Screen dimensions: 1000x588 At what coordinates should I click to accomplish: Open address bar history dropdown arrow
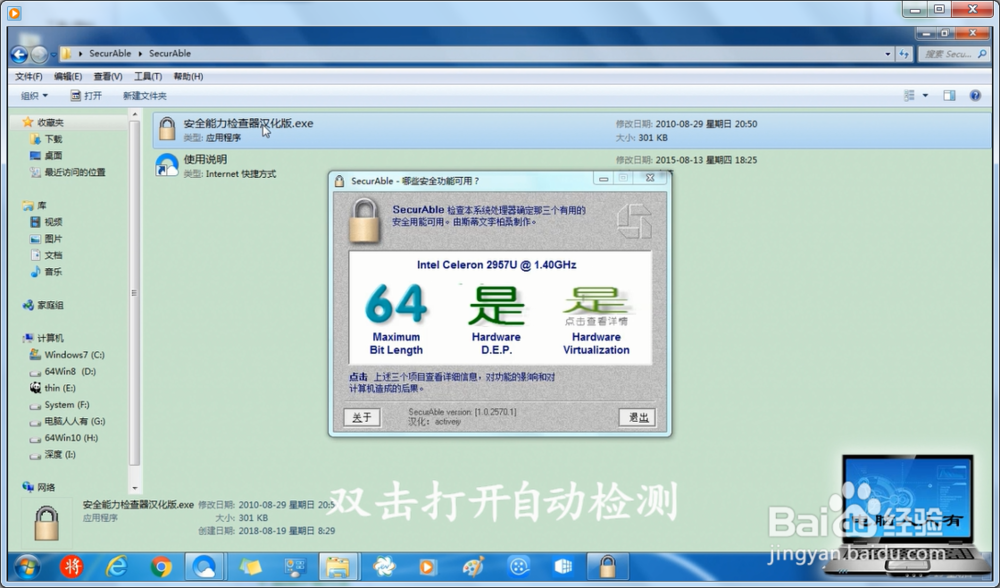(x=888, y=54)
